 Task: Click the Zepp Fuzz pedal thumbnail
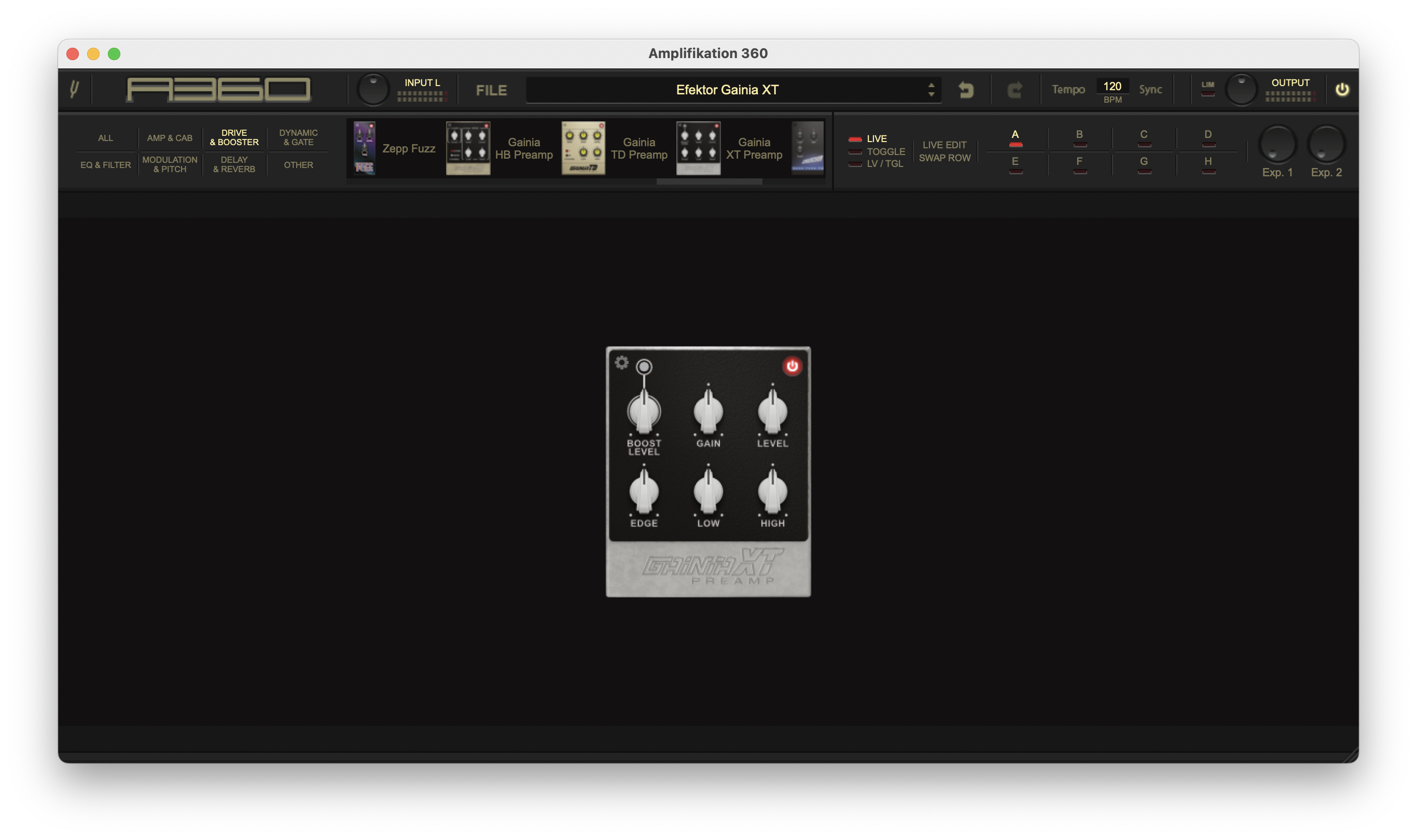(x=364, y=148)
